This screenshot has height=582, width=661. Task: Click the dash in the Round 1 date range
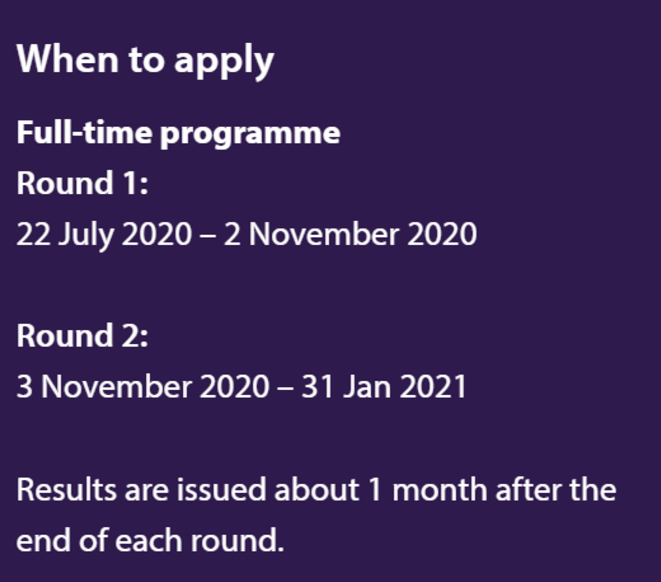[x=207, y=236]
